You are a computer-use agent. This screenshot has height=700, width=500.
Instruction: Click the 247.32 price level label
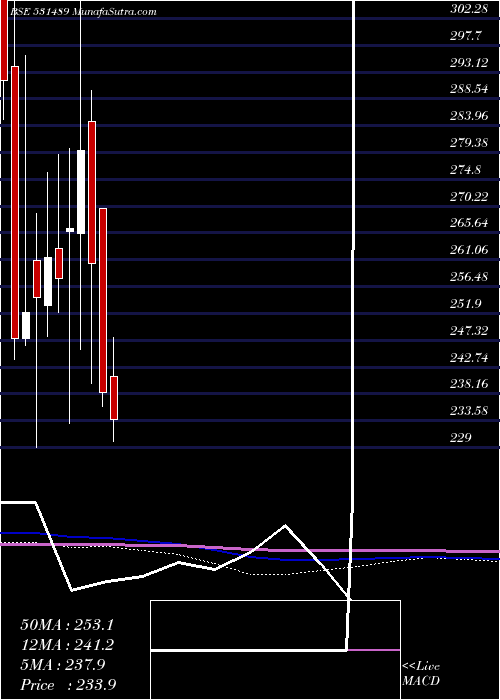click(x=468, y=330)
